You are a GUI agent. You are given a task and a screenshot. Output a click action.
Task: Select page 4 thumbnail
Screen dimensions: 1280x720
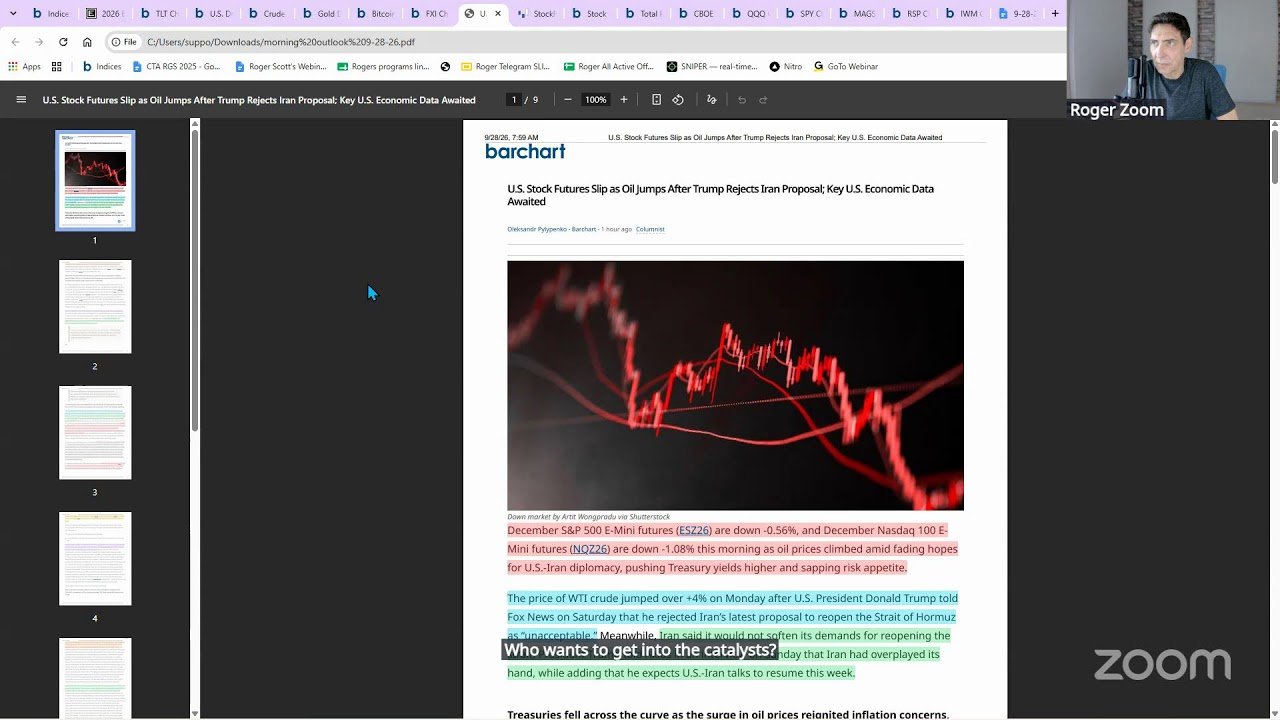tap(95, 558)
